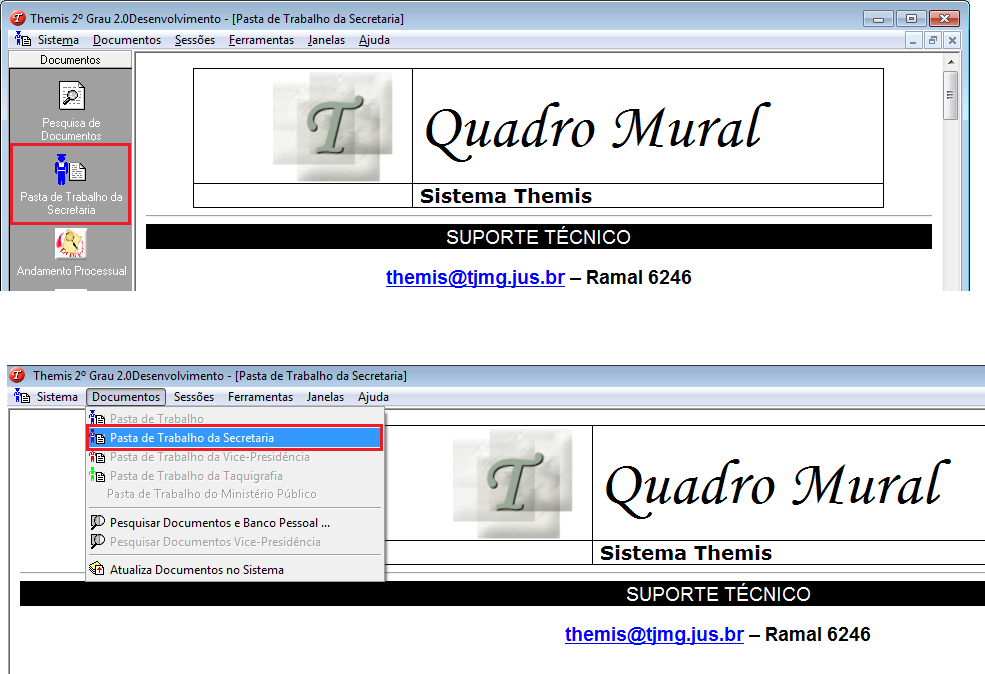Open Documentos menu in top window
Image resolution: width=985 pixels, height=674 pixels.
pyautogui.click(x=127, y=40)
